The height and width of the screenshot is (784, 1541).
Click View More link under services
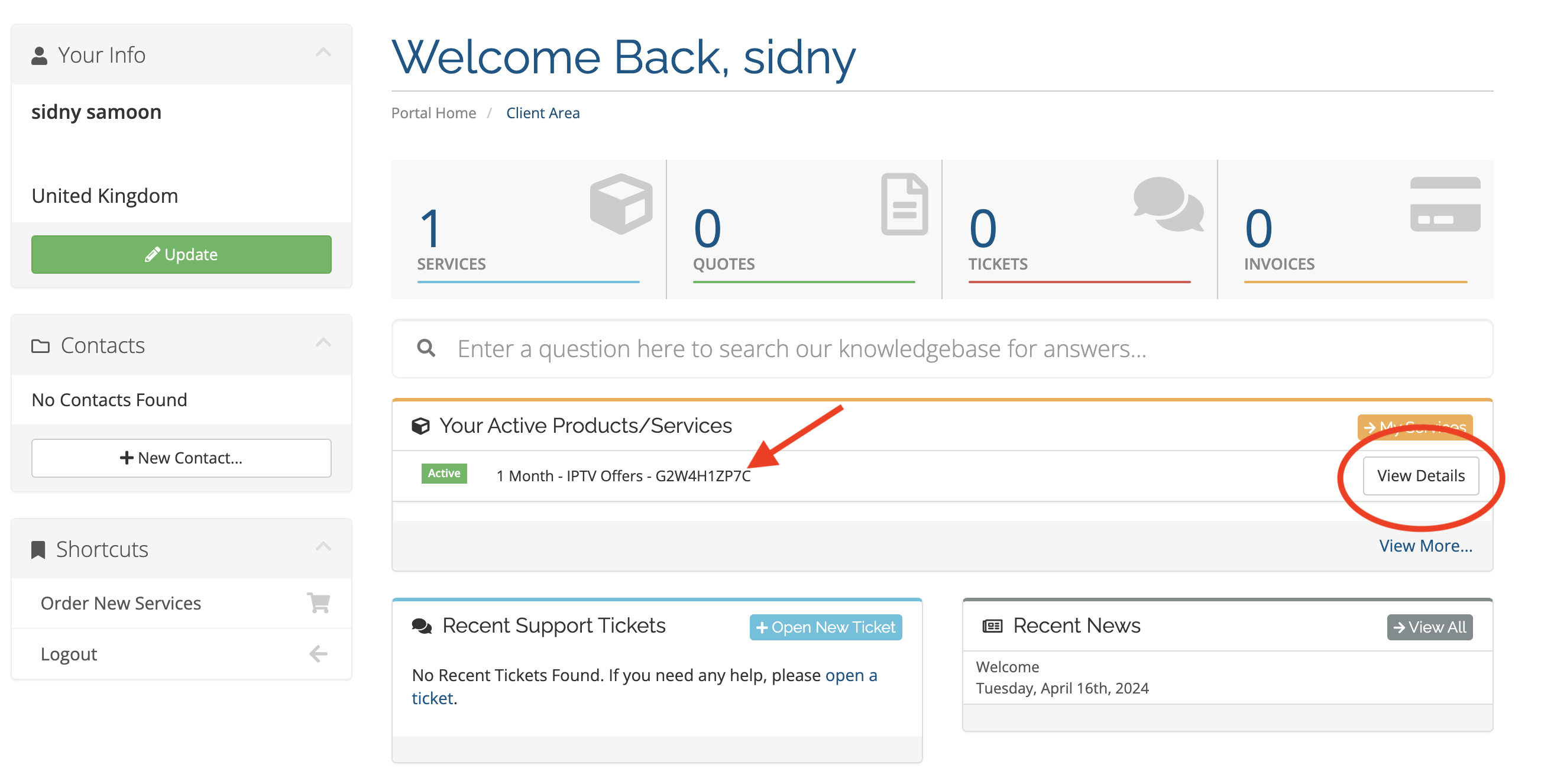1426,545
